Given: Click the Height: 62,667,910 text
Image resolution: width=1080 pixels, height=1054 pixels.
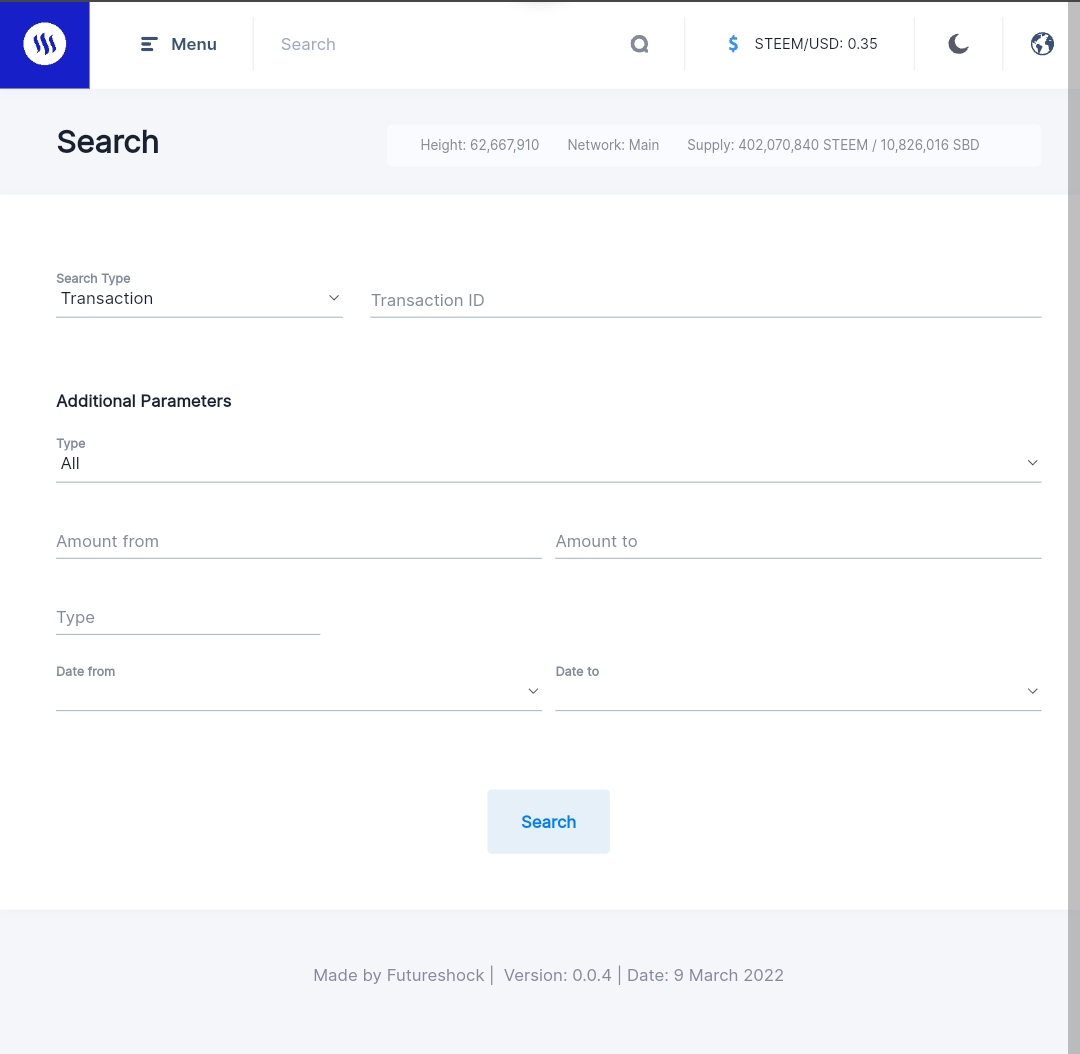Looking at the screenshot, I should [479, 145].
